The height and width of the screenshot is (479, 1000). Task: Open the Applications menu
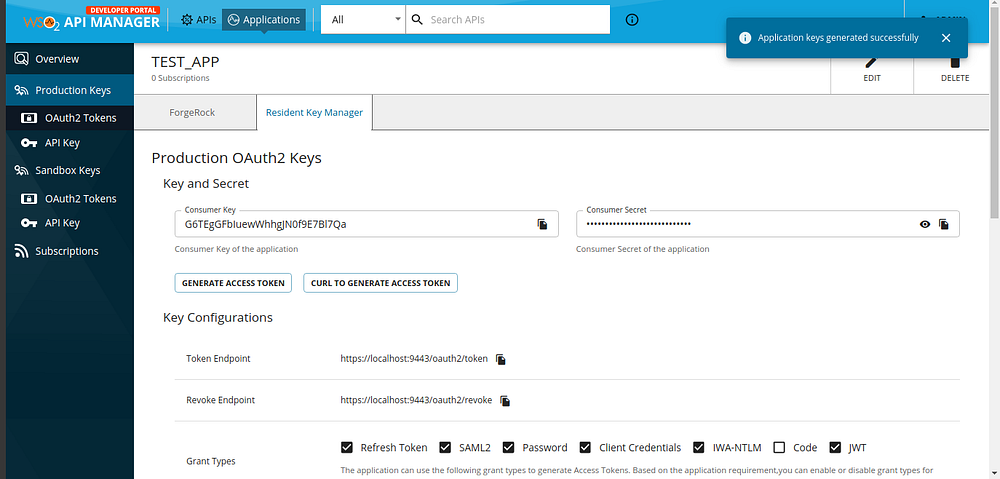point(264,20)
